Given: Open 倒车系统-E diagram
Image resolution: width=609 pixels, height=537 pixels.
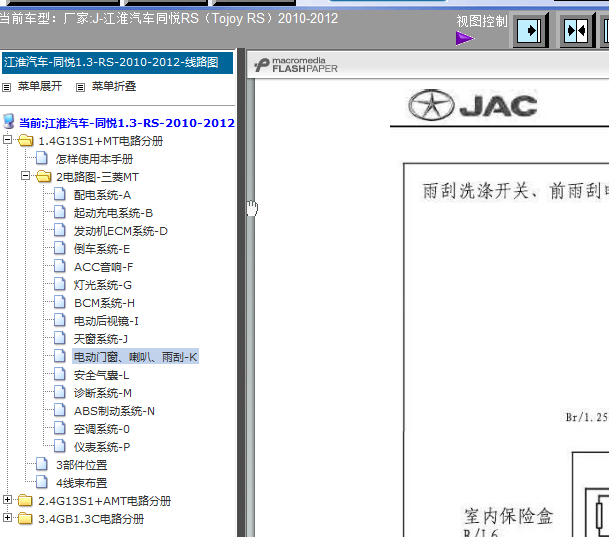Looking at the screenshot, I should pyautogui.click(x=102, y=249).
